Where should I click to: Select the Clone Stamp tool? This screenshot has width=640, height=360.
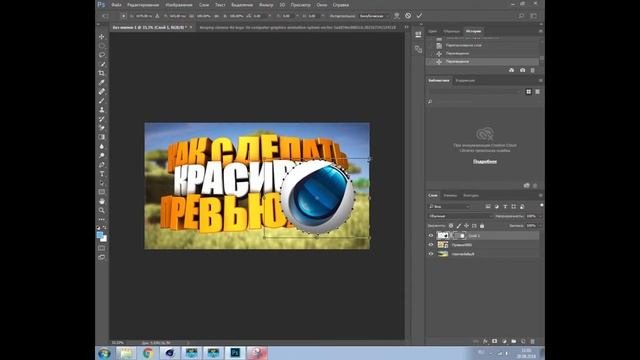click(x=102, y=110)
